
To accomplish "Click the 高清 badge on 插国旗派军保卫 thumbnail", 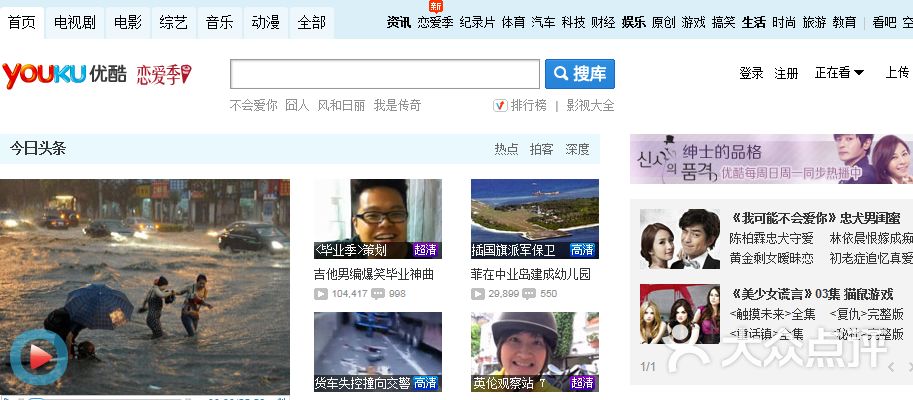I will click(583, 250).
